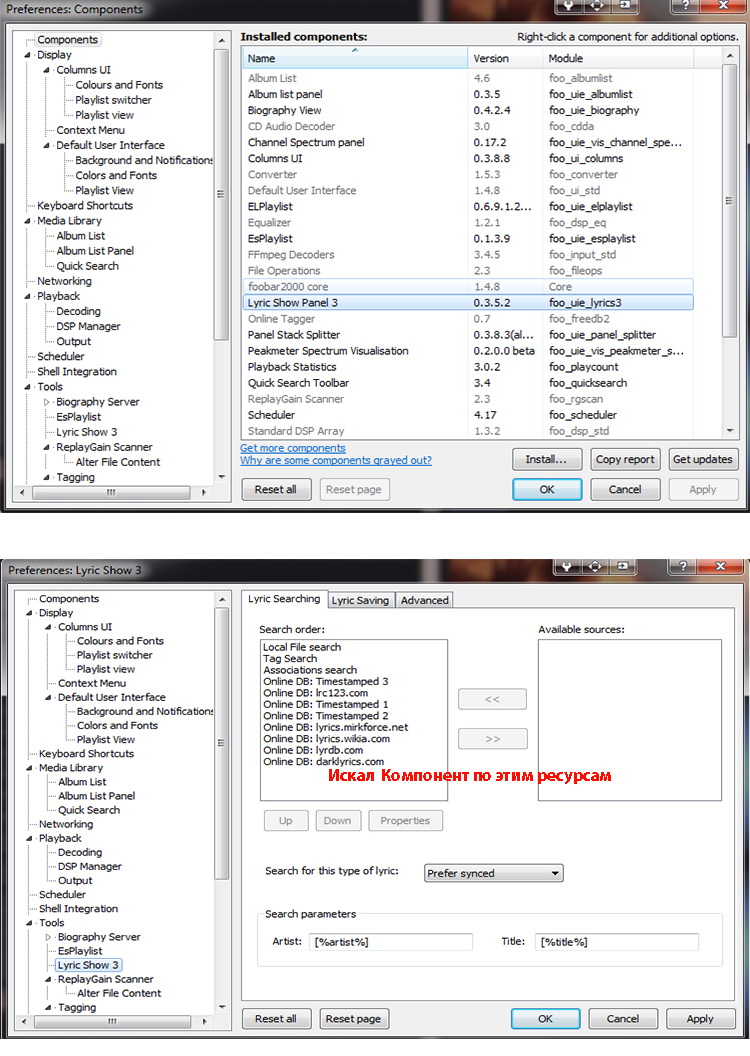Select 'Quick Search Toolbar' component row
This screenshot has width=750, height=1056.
(x=468, y=383)
